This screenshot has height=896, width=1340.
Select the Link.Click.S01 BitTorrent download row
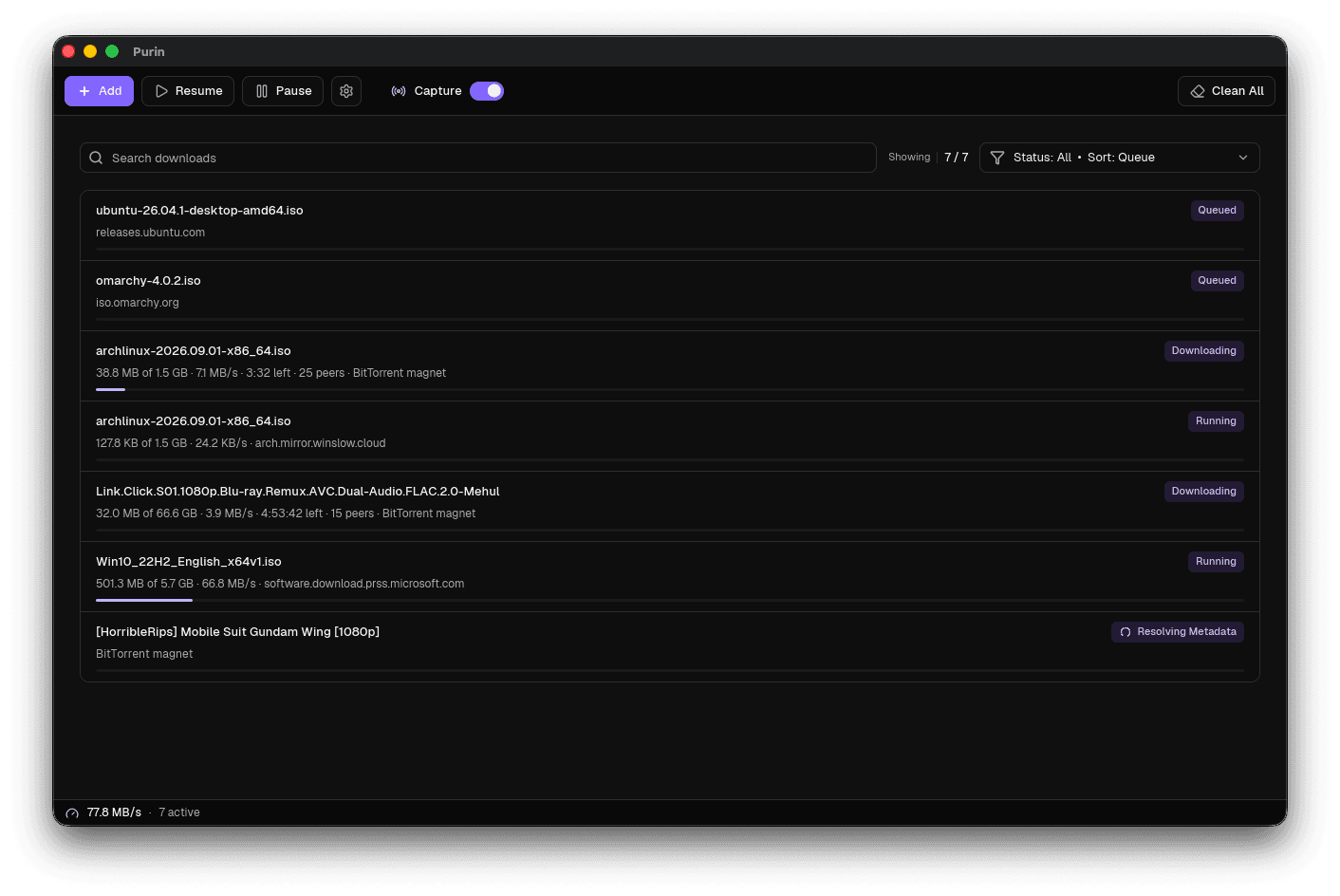(x=670, y=507)
